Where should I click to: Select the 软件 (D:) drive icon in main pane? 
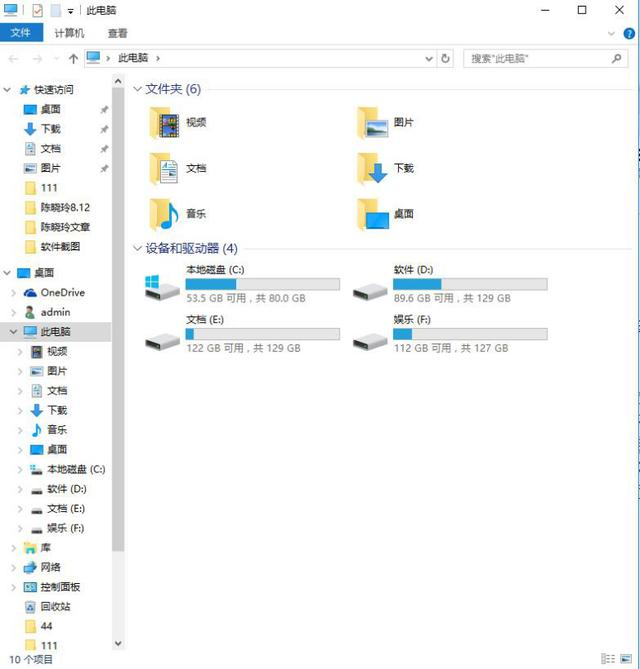[370, 291]
